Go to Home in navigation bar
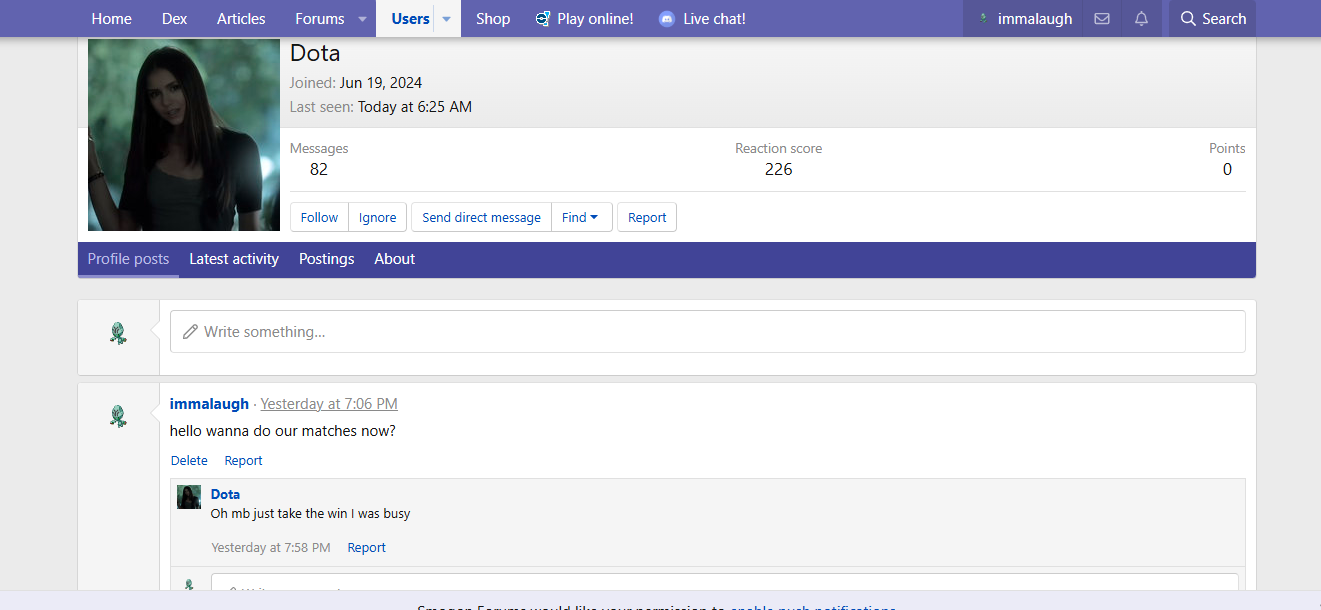Image resolution: width=1321 pixels, height=610 pixels. click(x=111, y=19)
